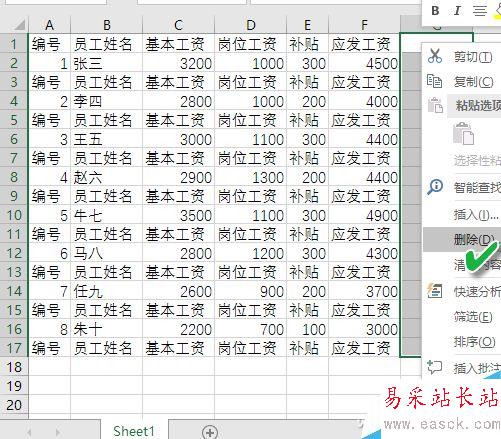The height and width of the screenshot is (439, 501).
Task: Click the Smart Lookup magnifier icon
Action: click(x=435, y=187)
